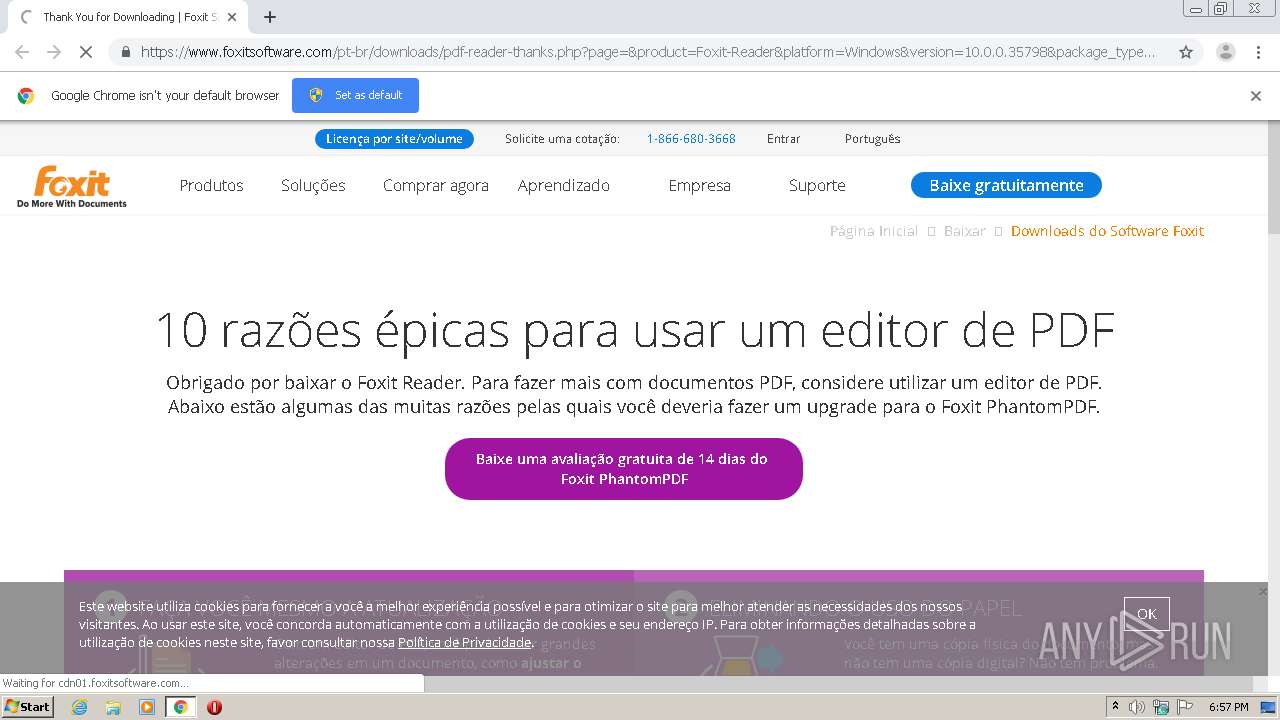1280x720 pixels.
Task: Open the Suporte menu
Action: click(x=817, y=185)
